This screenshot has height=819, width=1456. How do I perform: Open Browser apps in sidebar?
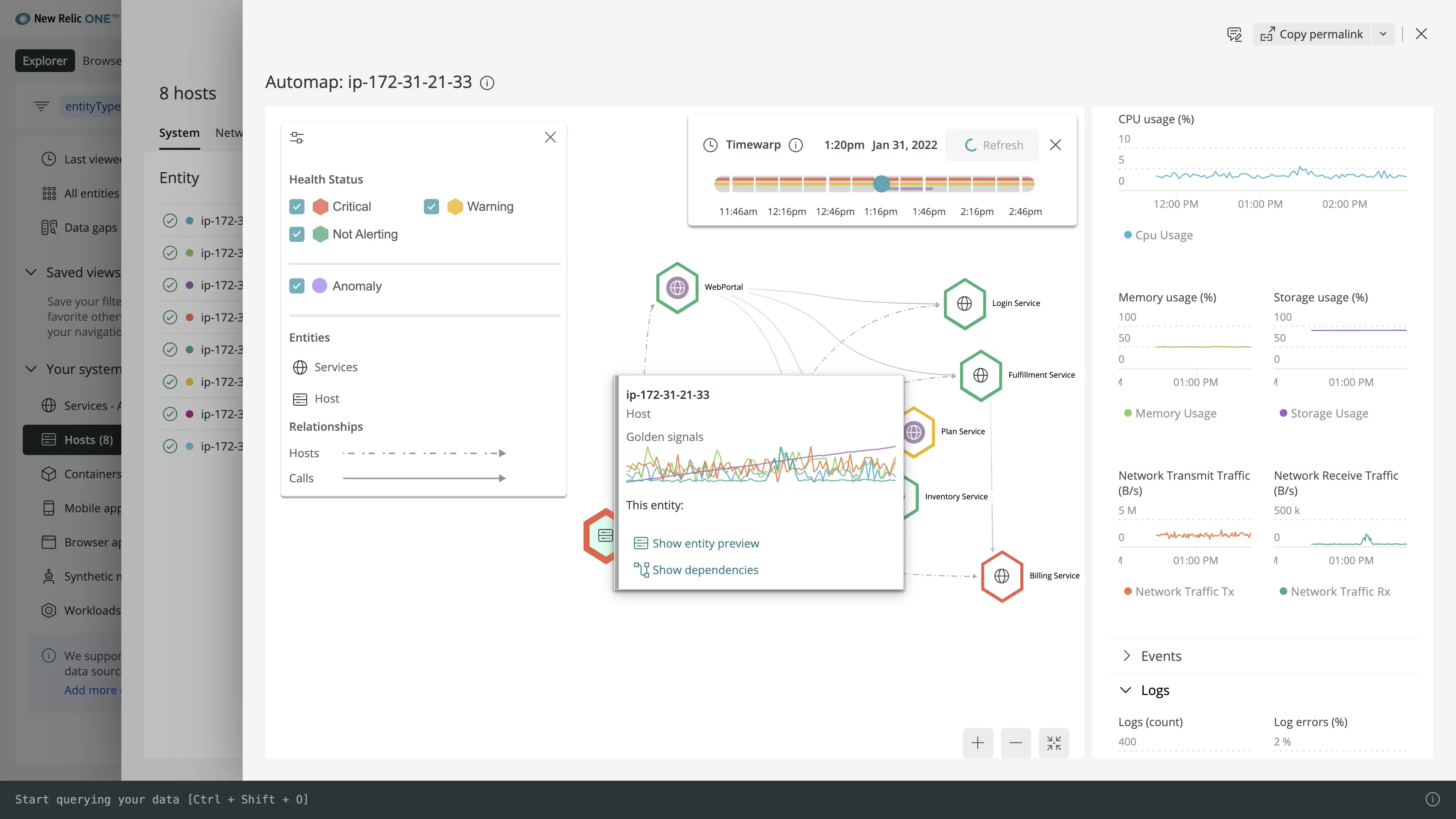click(82, 542)
